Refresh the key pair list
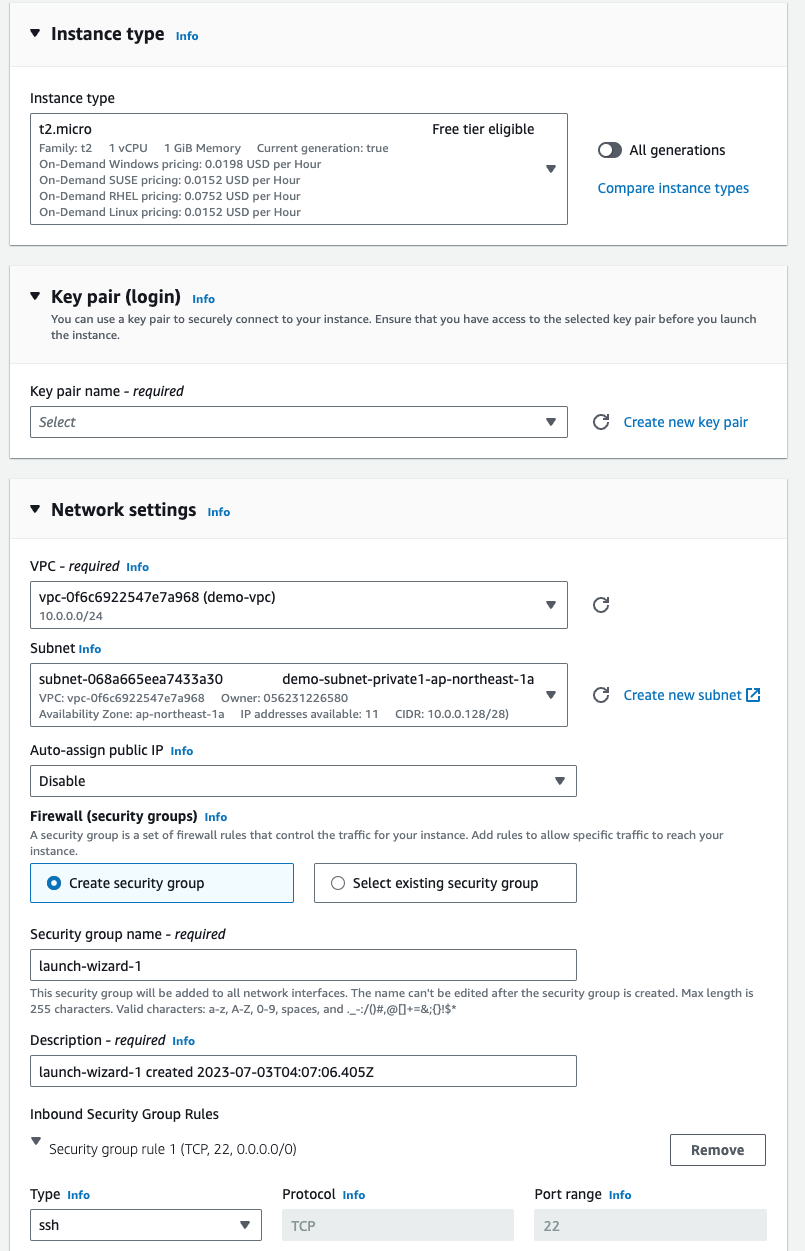The width and height of the screenshot is (805, 1251). 601,422
